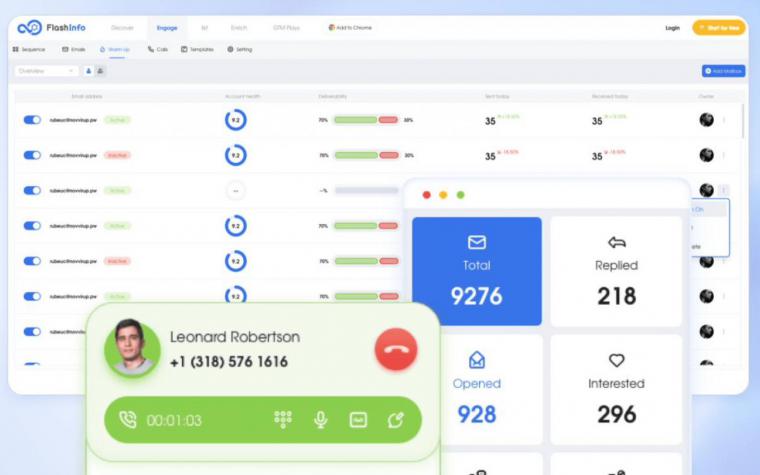The image size is (760, 475).
Task: Open Templates via its layout icon
Action: [184, 49]
